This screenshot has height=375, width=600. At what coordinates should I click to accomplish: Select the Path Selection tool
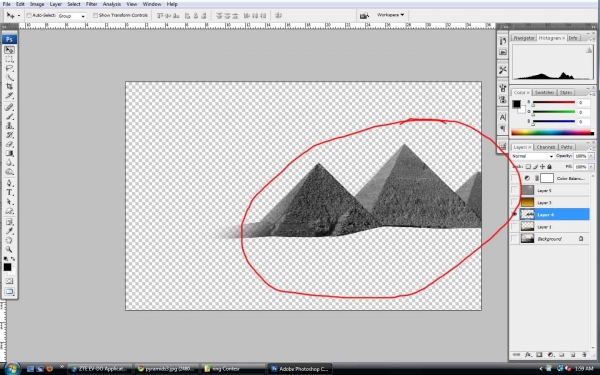tap(9, 202)
